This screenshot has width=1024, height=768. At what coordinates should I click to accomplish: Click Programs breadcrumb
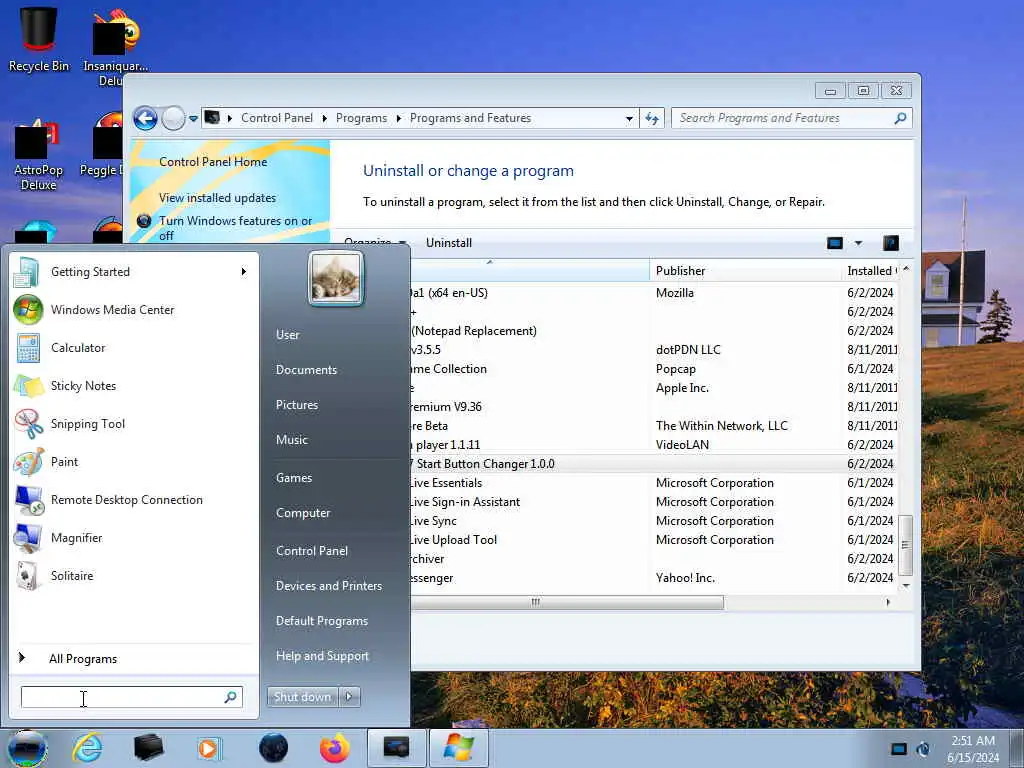coord(361,118)
